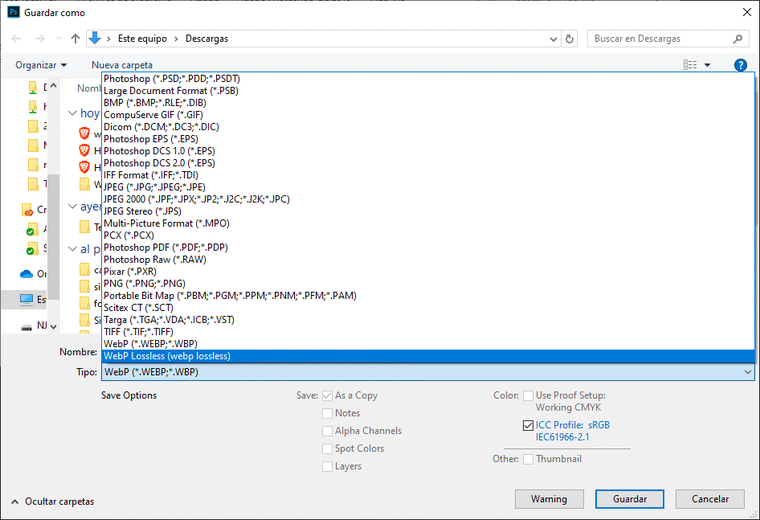760x520 pixels.
Task: Open recent locations dropdown arrow
Action: click(59, 39)
